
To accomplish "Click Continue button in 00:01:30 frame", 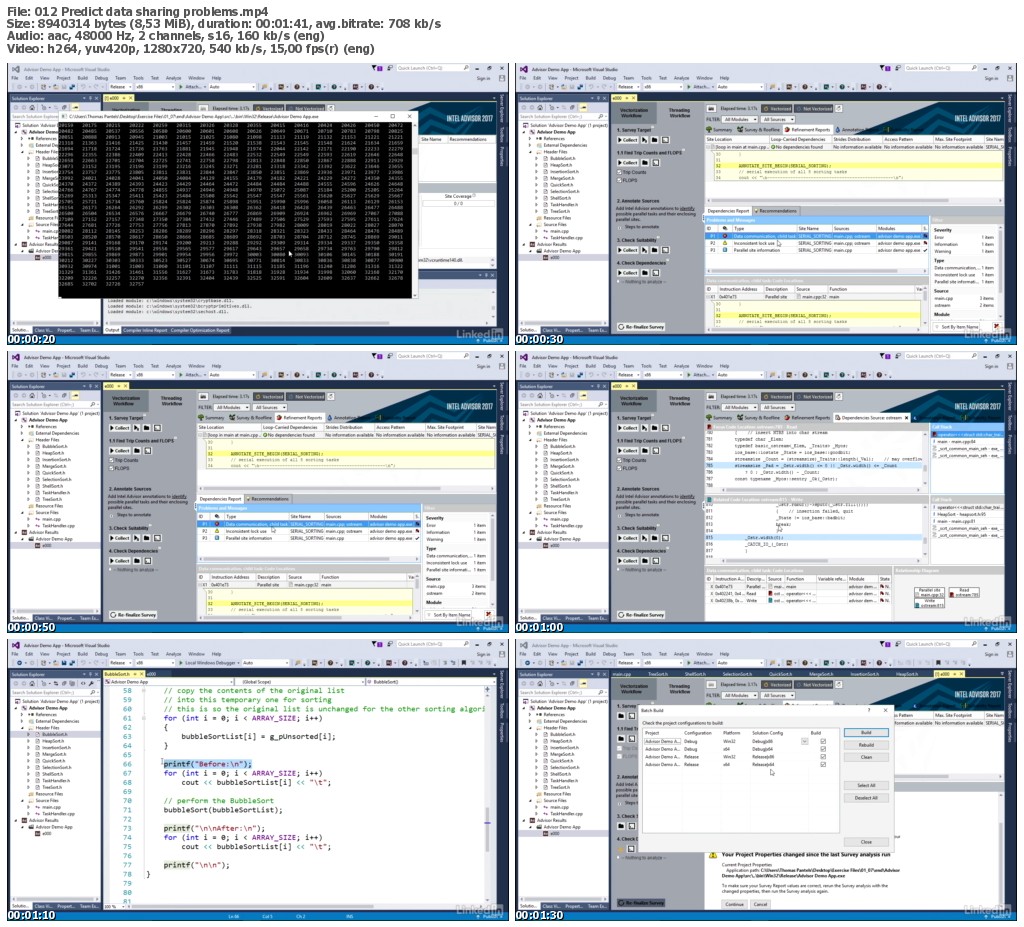I will (734, 904).
